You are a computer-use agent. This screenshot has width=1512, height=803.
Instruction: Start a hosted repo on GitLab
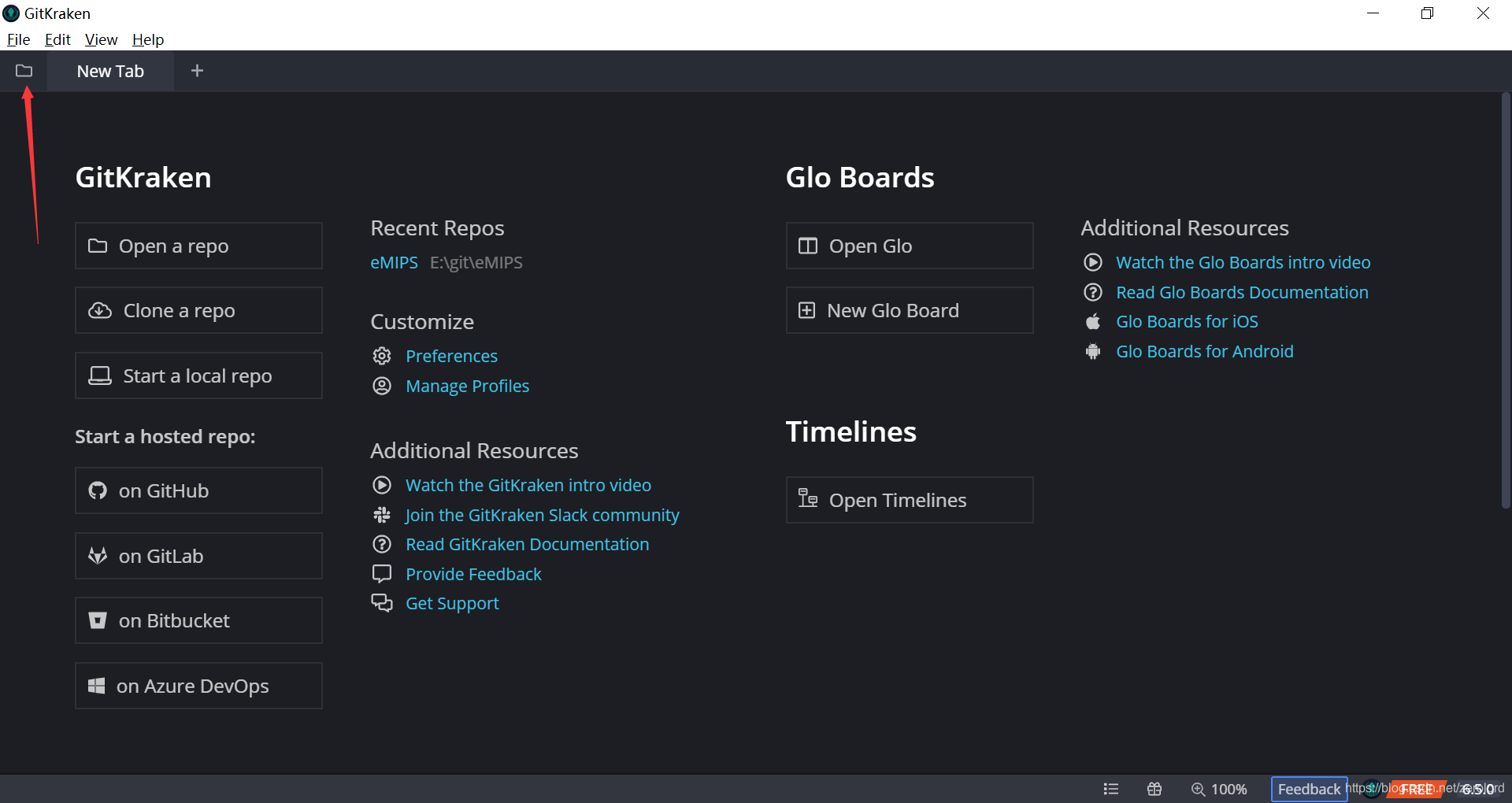198,556
